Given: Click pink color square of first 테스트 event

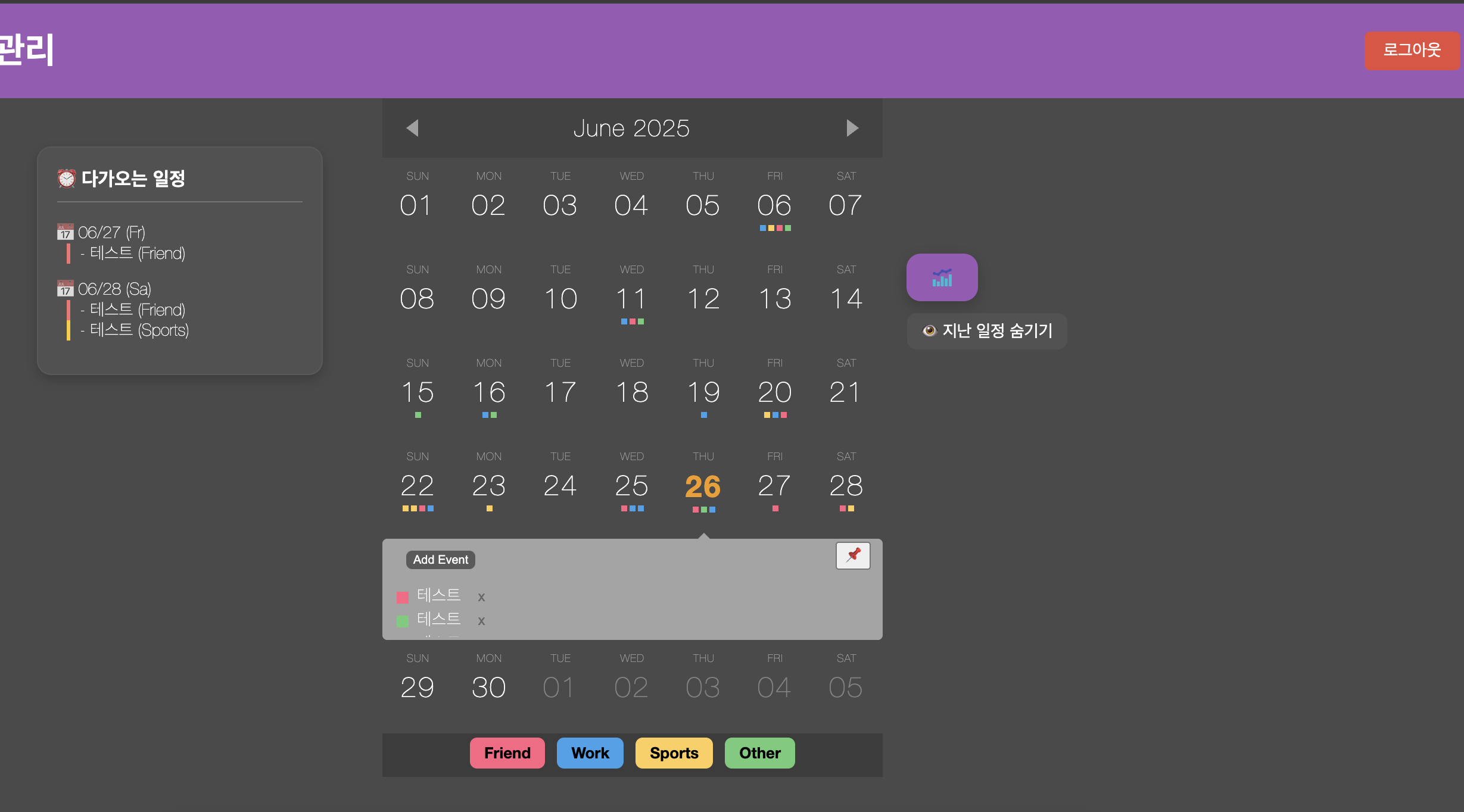Looking at the screenshot, I should [403, 597].
